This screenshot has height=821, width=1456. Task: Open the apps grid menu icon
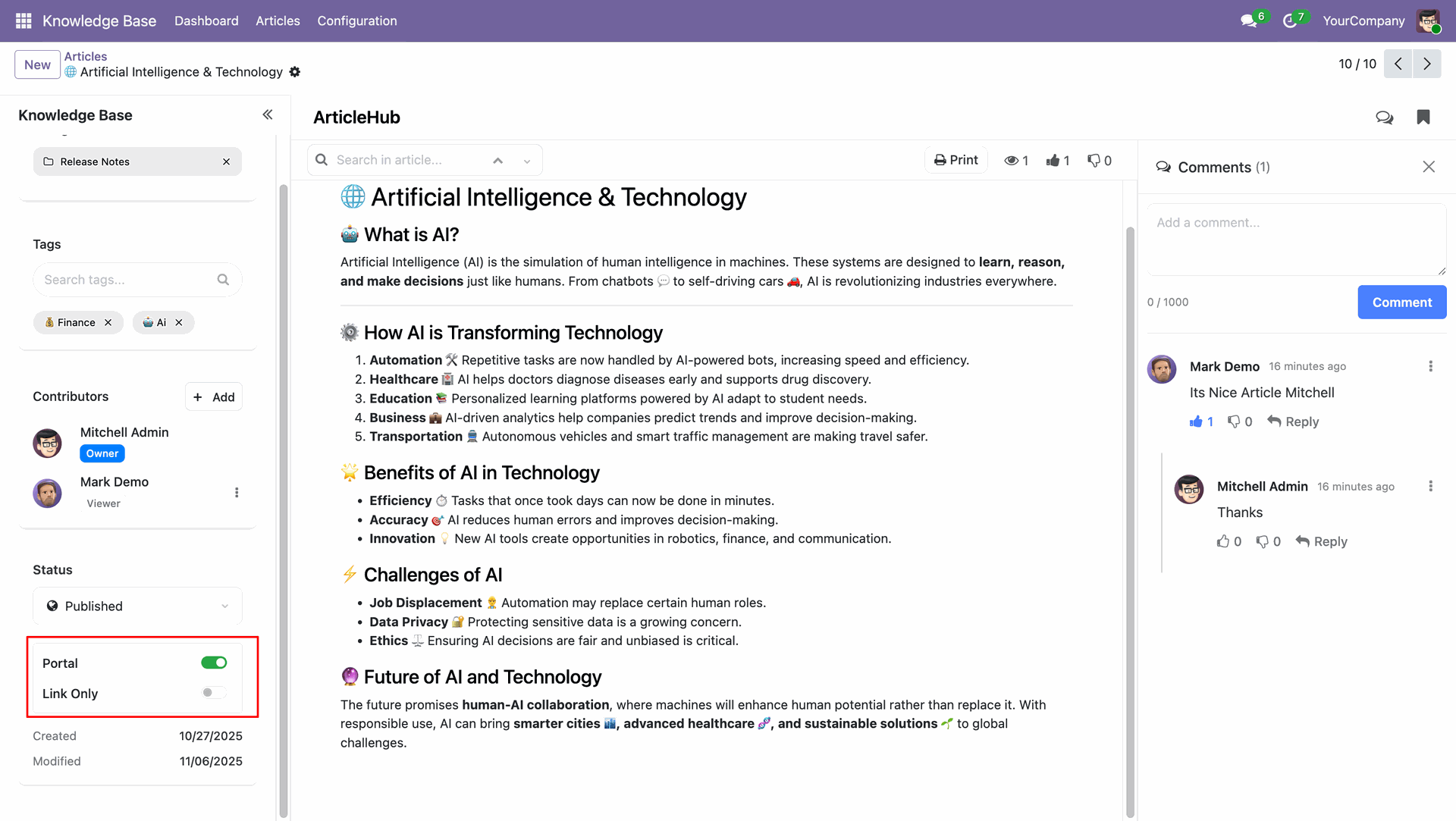(x=24, y=20)
